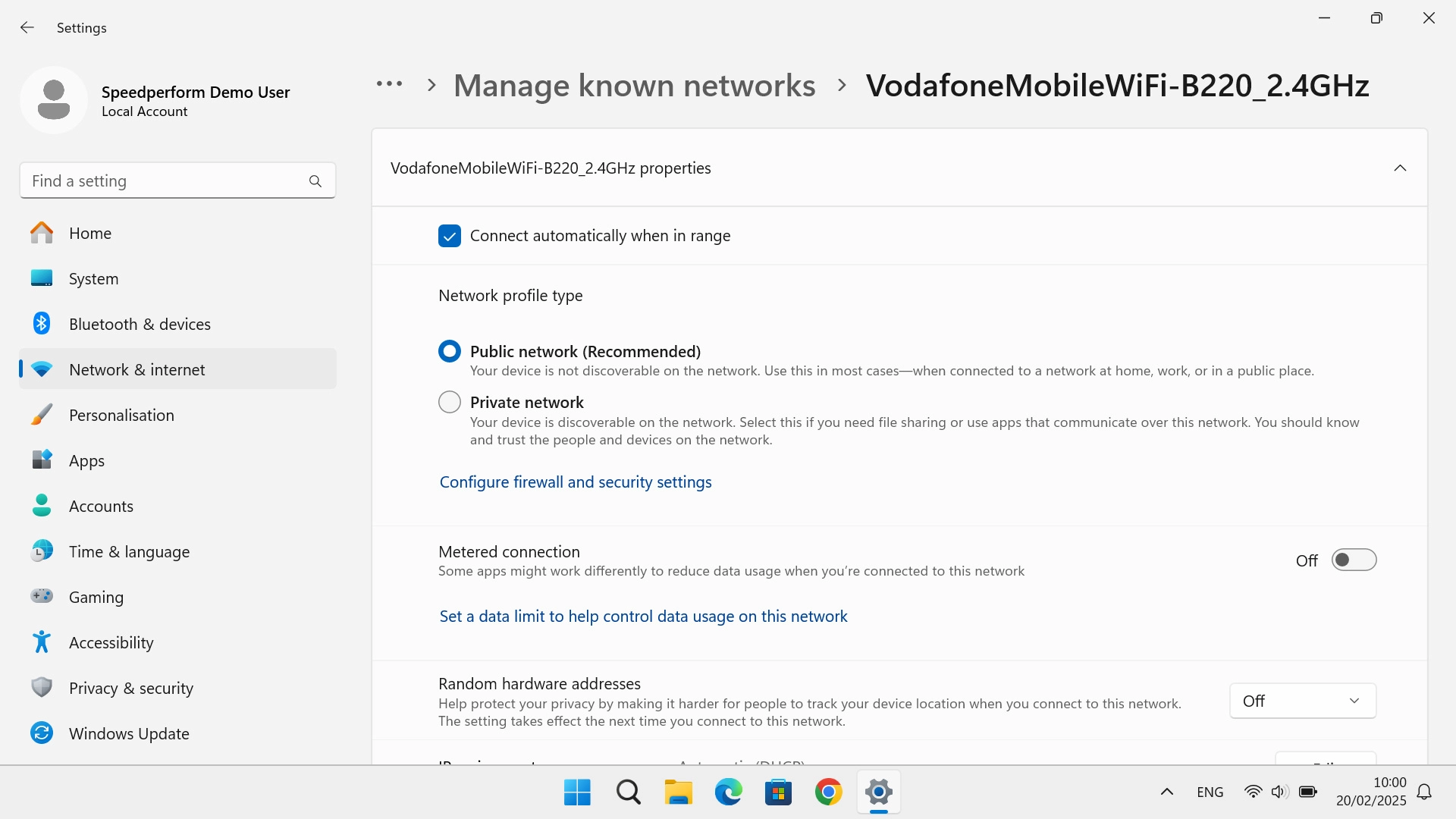This screenshot has height=819, width=1456.
Task: Click the search magnifier in Find a setting
Action: (x=315, y=181)
